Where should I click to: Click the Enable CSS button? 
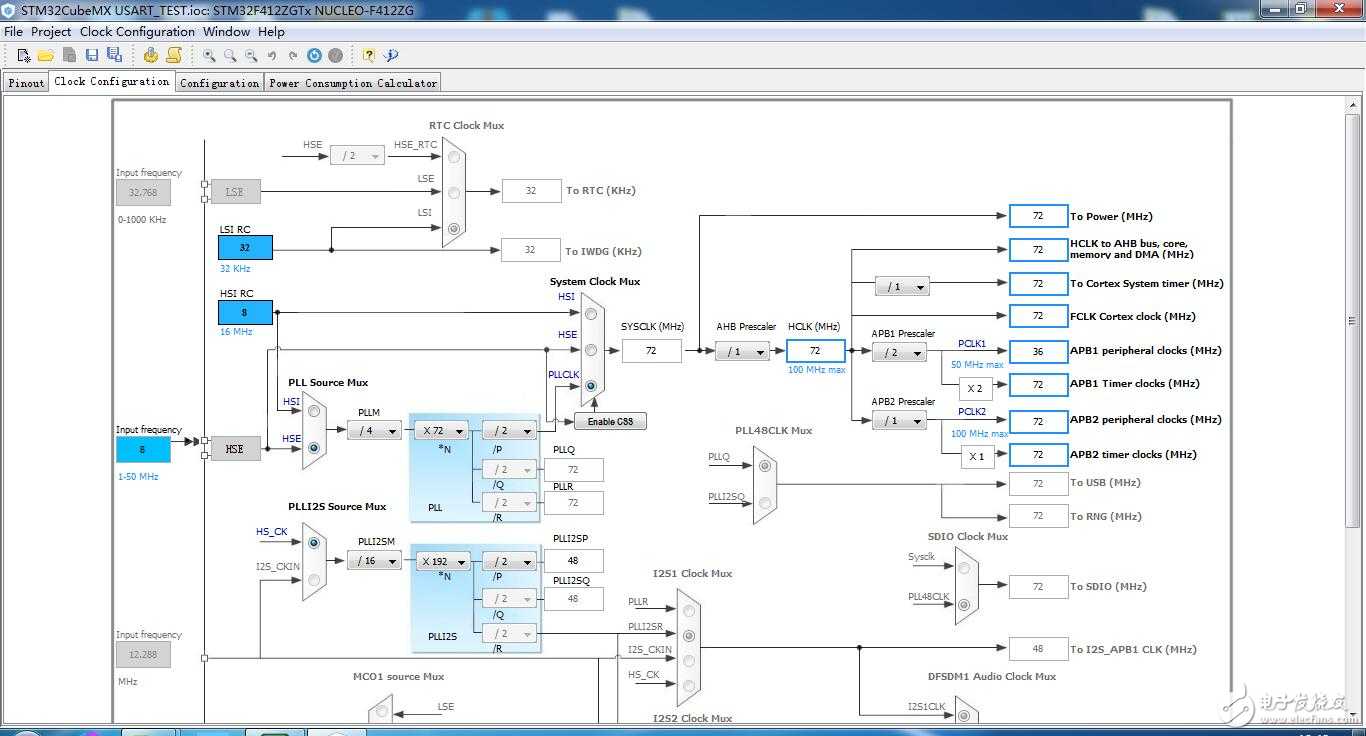[x=610, y=421]
